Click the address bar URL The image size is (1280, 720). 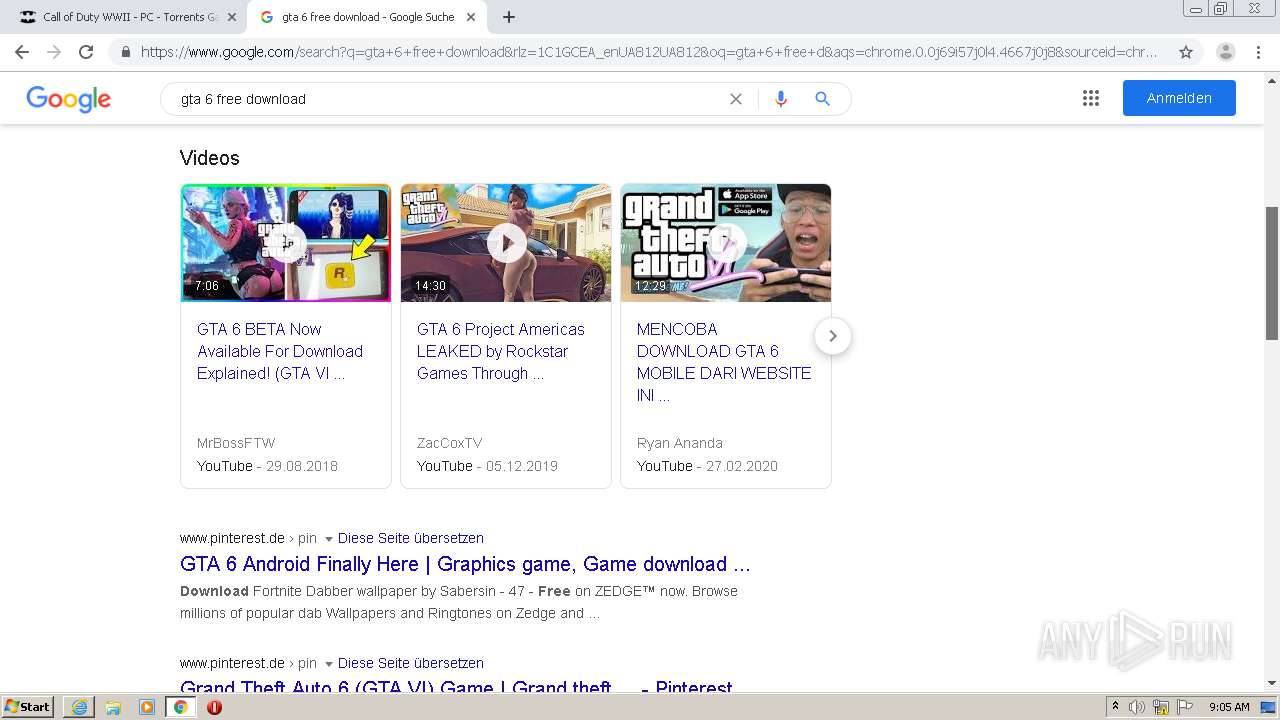[648, 52]
